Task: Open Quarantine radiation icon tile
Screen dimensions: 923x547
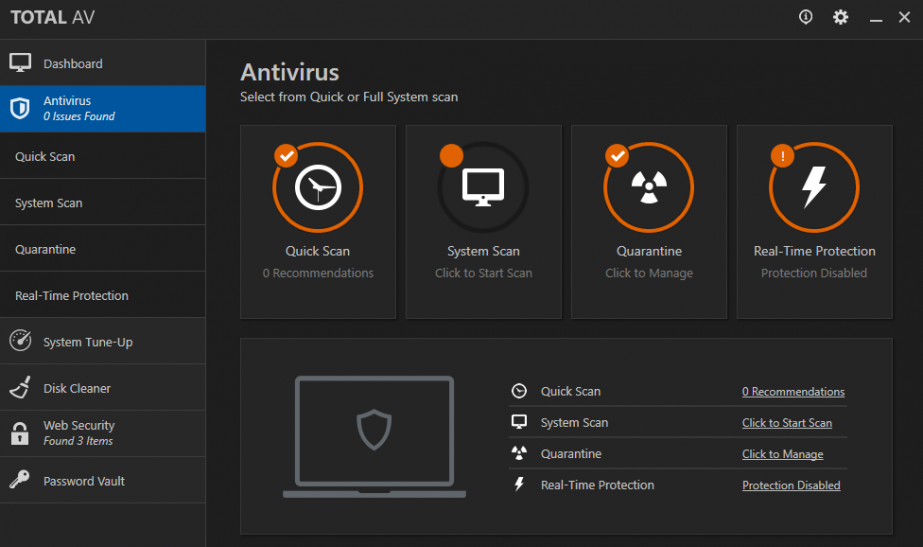Action: 649,187
